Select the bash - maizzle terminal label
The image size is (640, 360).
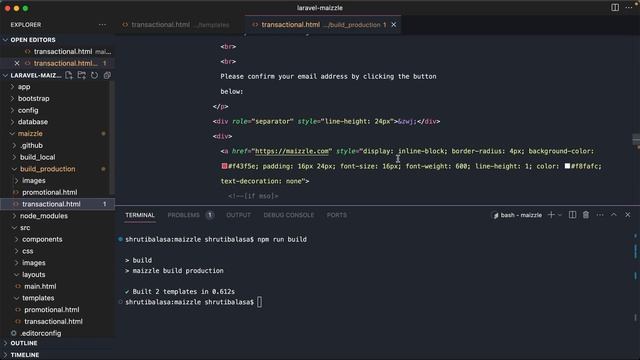pos(517,215)
